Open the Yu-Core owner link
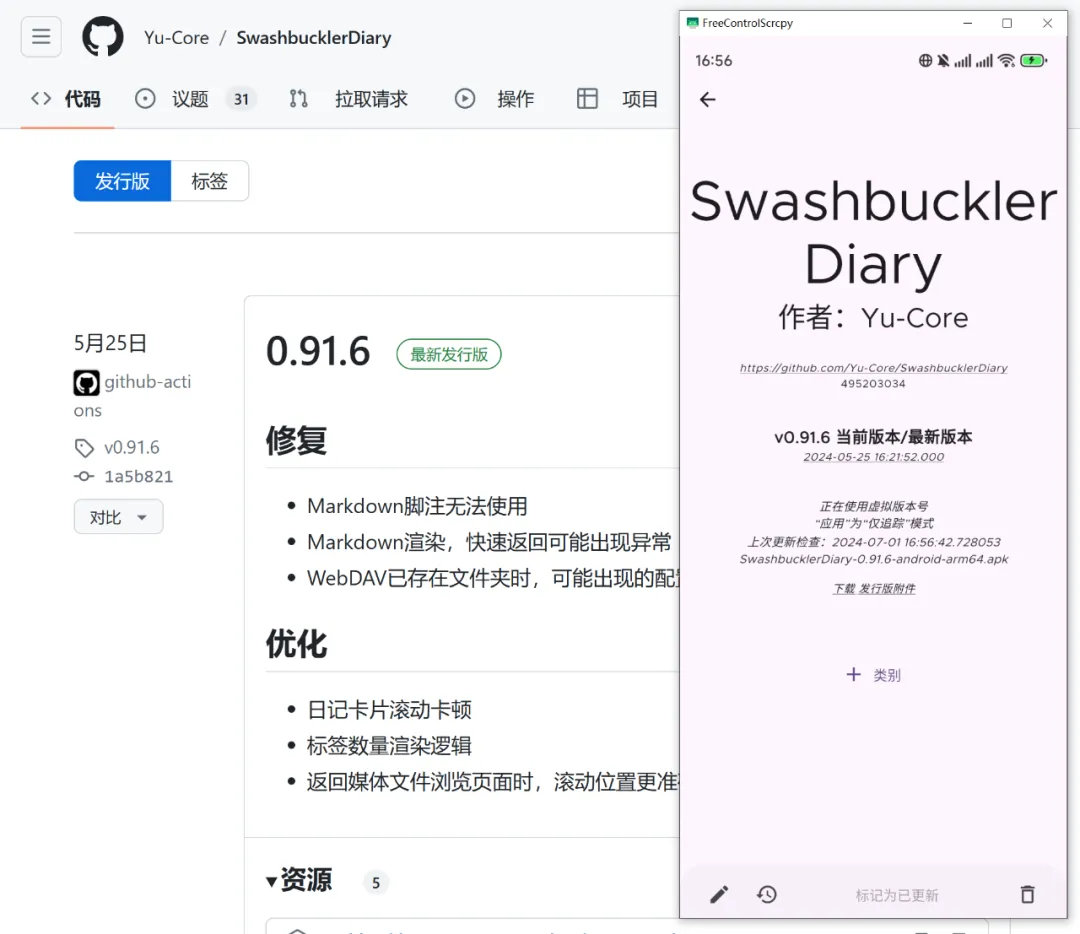 click(x=176, y=38)
